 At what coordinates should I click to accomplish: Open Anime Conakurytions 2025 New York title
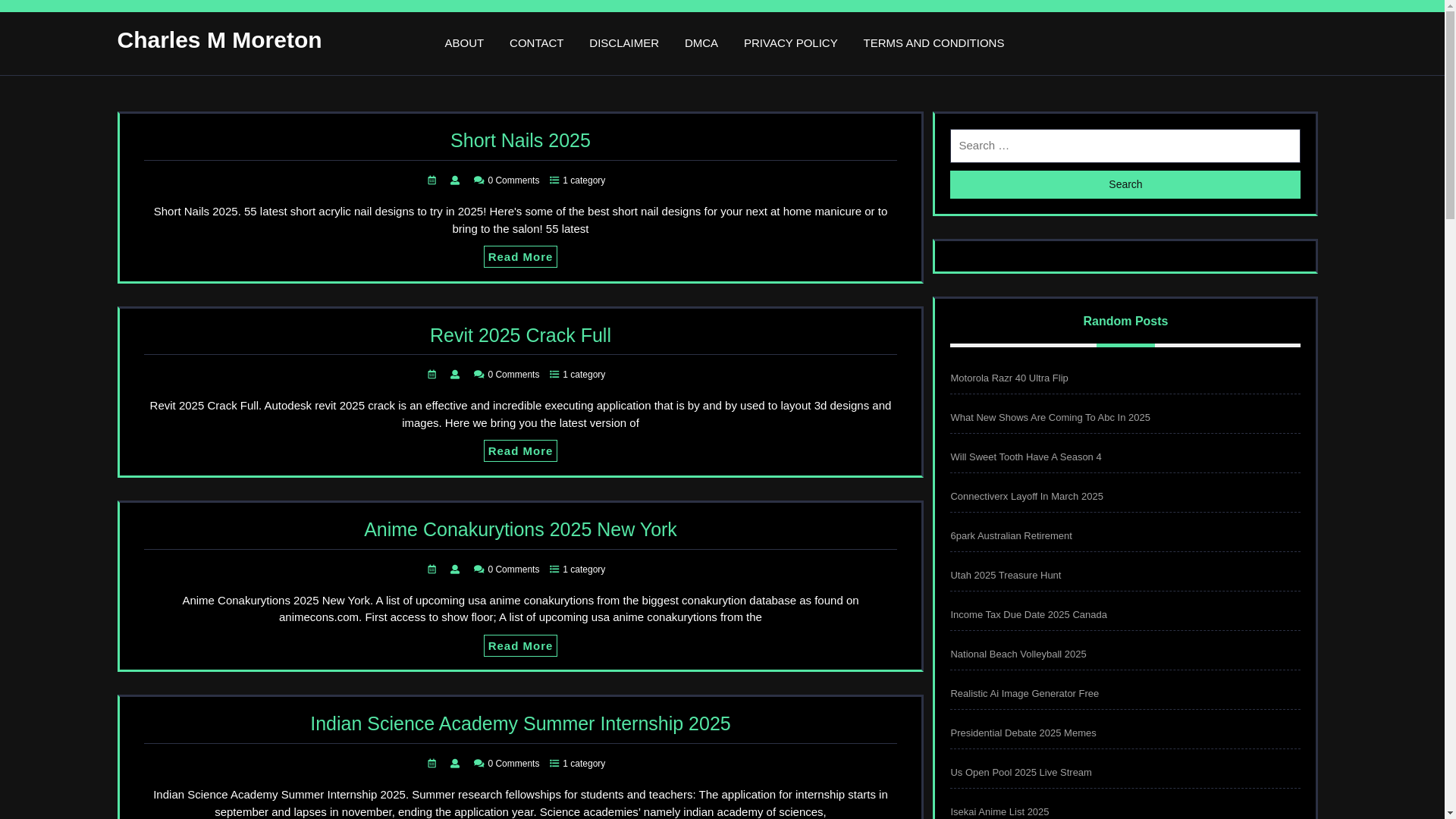pos(520,529)
